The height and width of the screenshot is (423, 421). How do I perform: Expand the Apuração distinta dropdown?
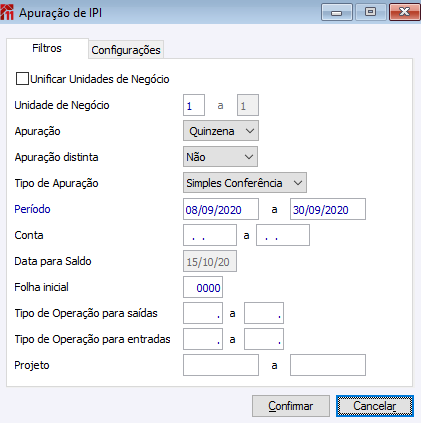coord(220,157)
